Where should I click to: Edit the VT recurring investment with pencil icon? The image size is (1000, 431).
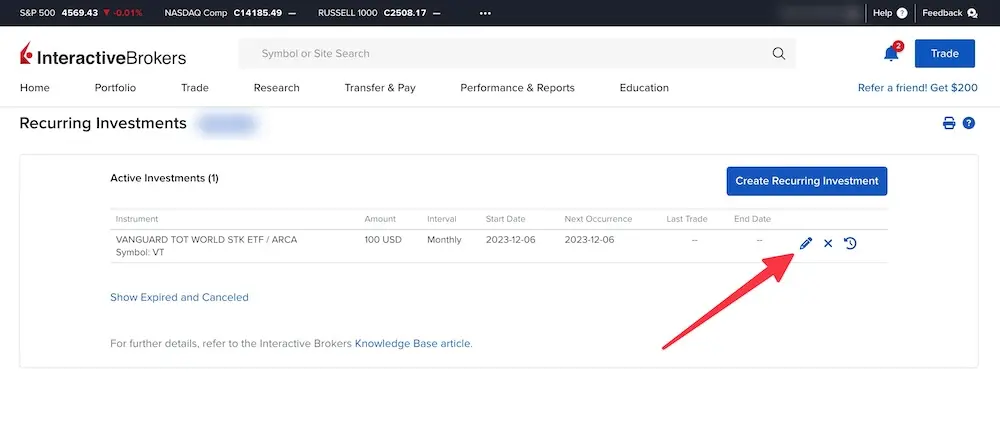point(805,243)
